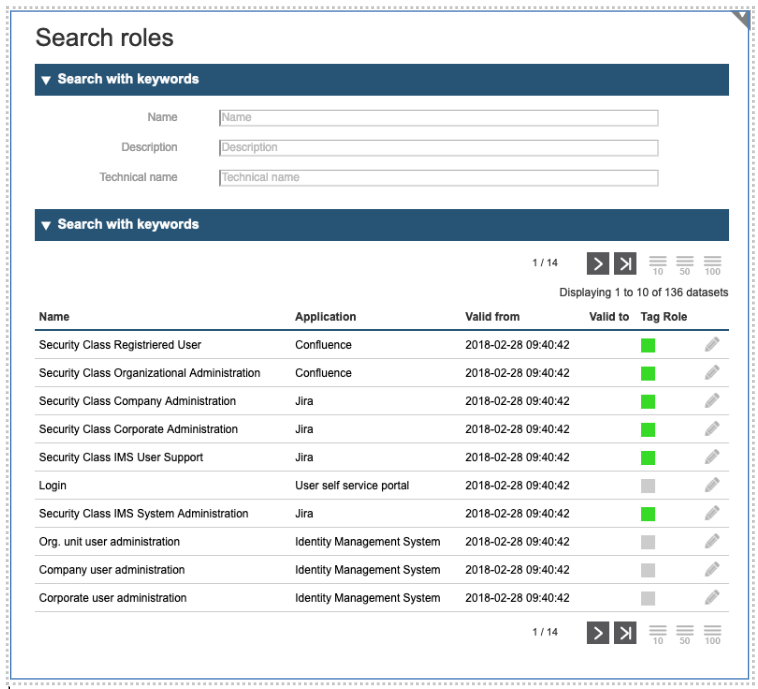Show 10 rows per page in bottom pager
Image resolution: width=758 pixels, height=689 pixels.
click(x=657, y=635)
